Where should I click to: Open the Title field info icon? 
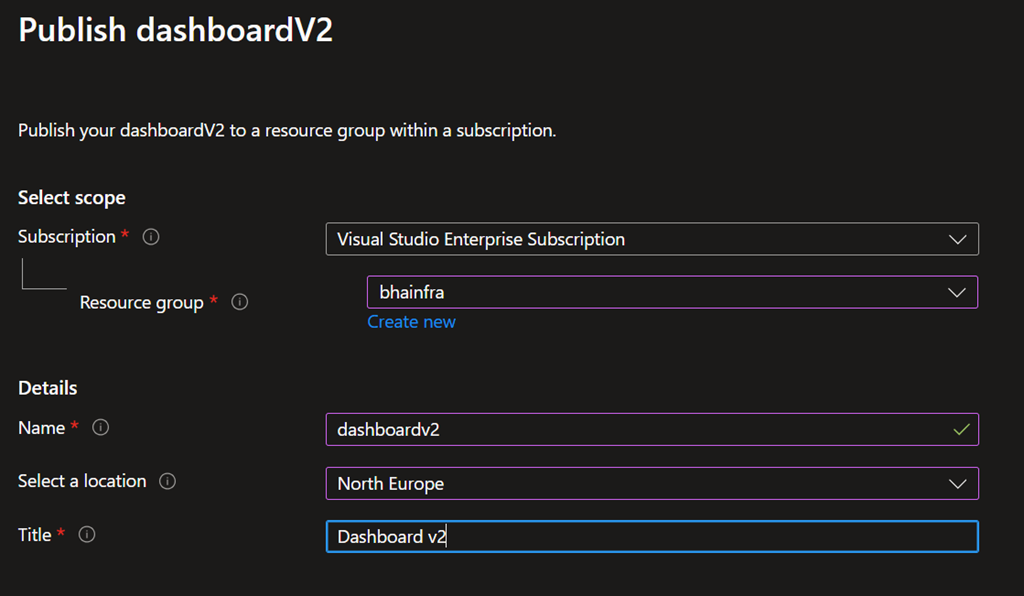pyautogui.click(x=87, y=535)
